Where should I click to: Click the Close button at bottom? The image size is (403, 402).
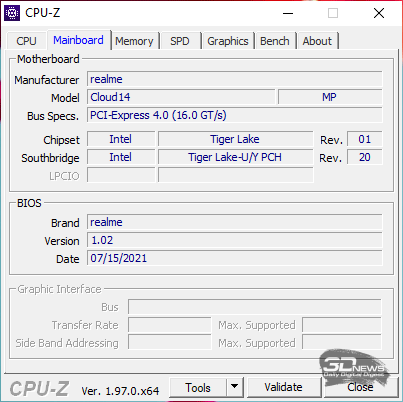[x=360, y=387]
